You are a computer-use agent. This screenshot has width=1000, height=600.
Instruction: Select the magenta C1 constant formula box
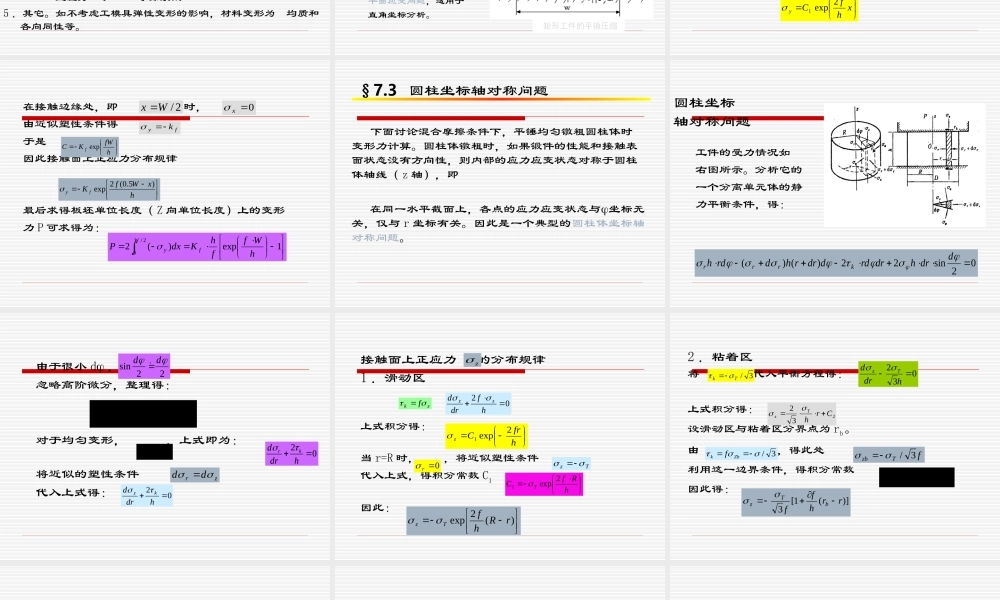point(545,484)
